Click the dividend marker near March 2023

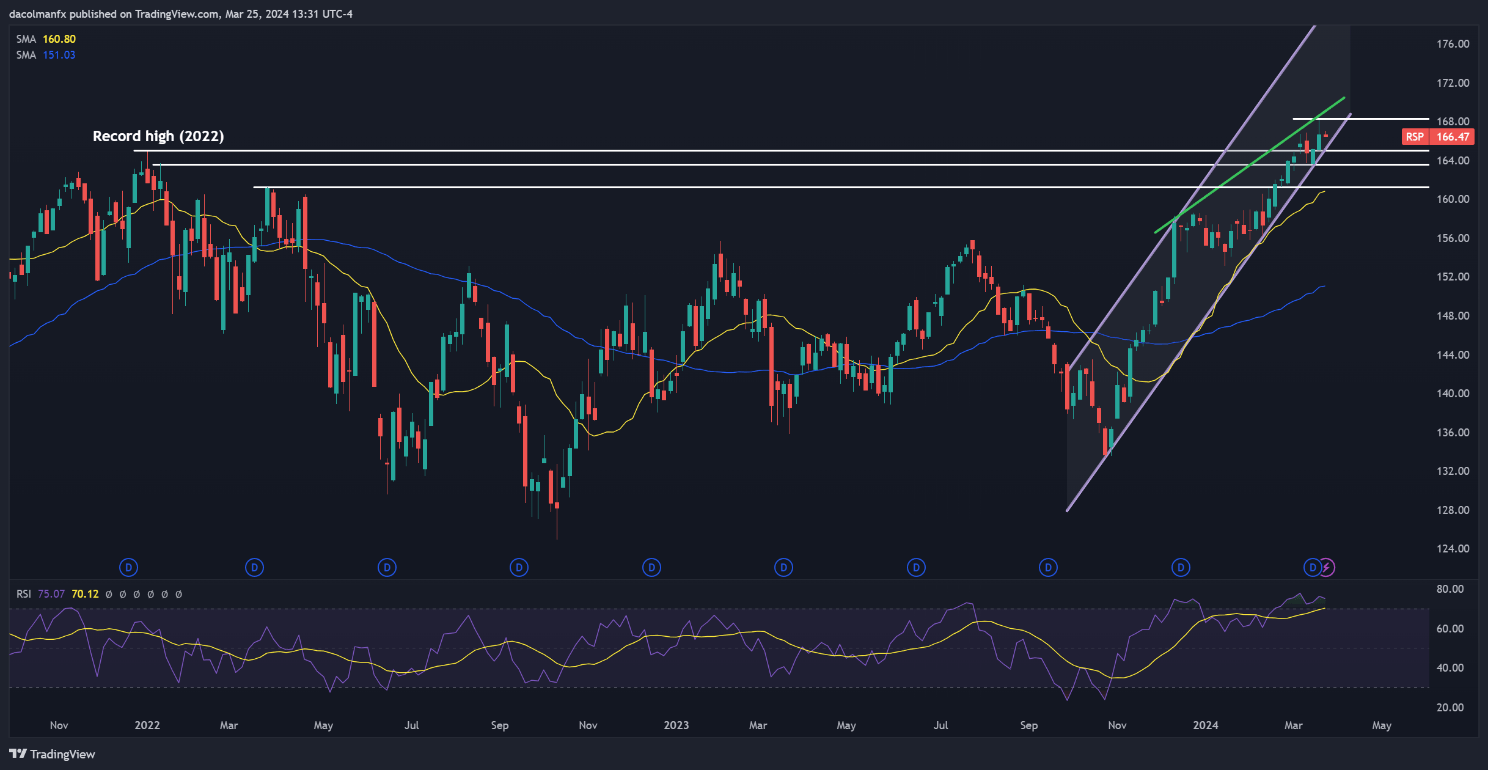[x=784, y=567]
